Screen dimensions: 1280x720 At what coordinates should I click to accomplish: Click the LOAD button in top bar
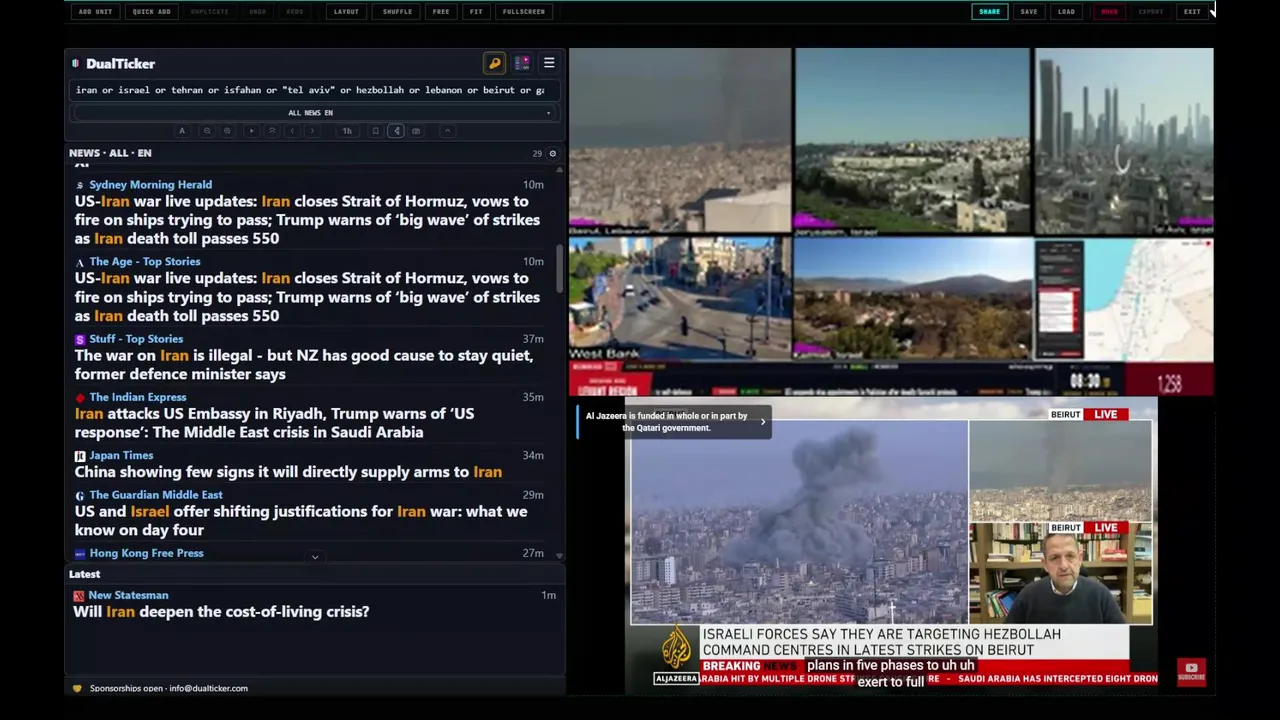point(1066,12)
